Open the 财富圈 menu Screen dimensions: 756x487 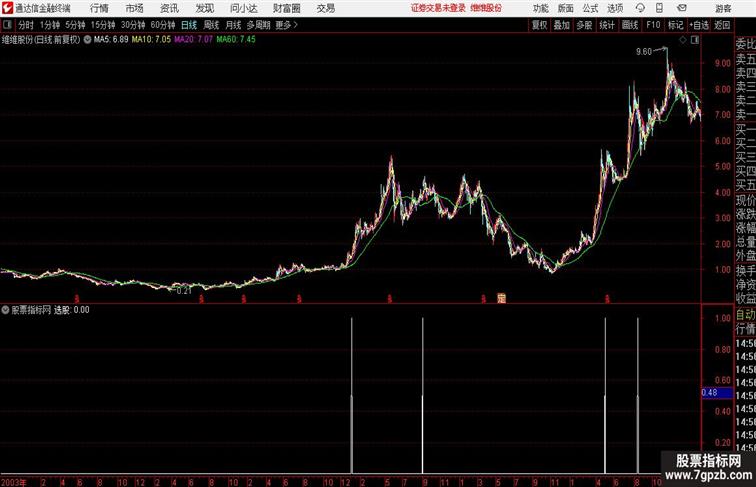286,8
